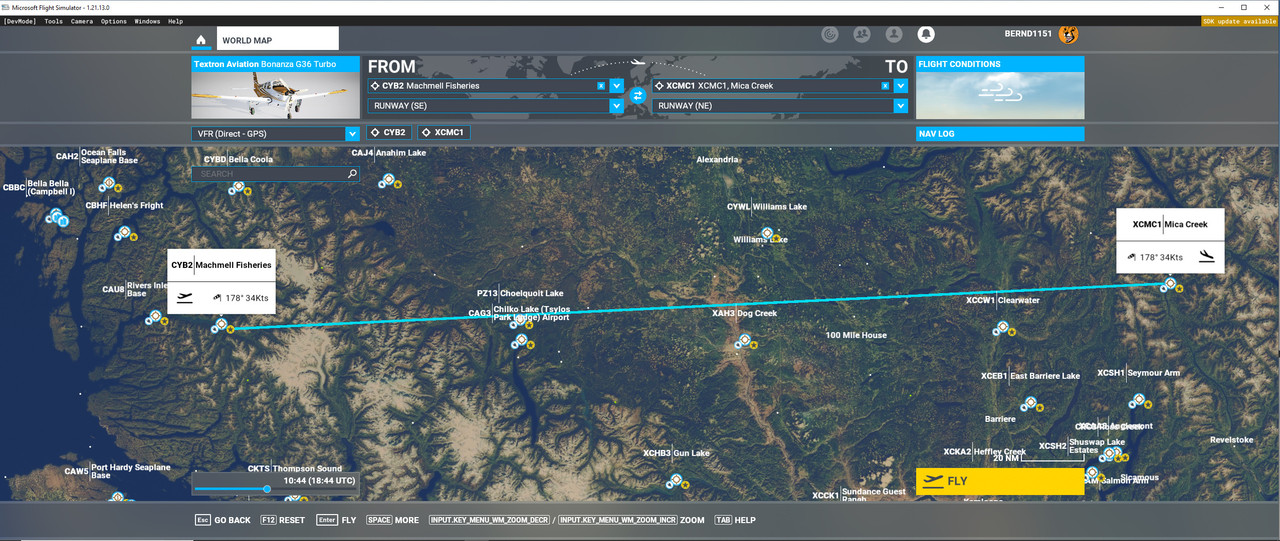Select the Seymour Arm airport marker
The height and width of the screenshot is (541, 1280).
(1137, 400)
